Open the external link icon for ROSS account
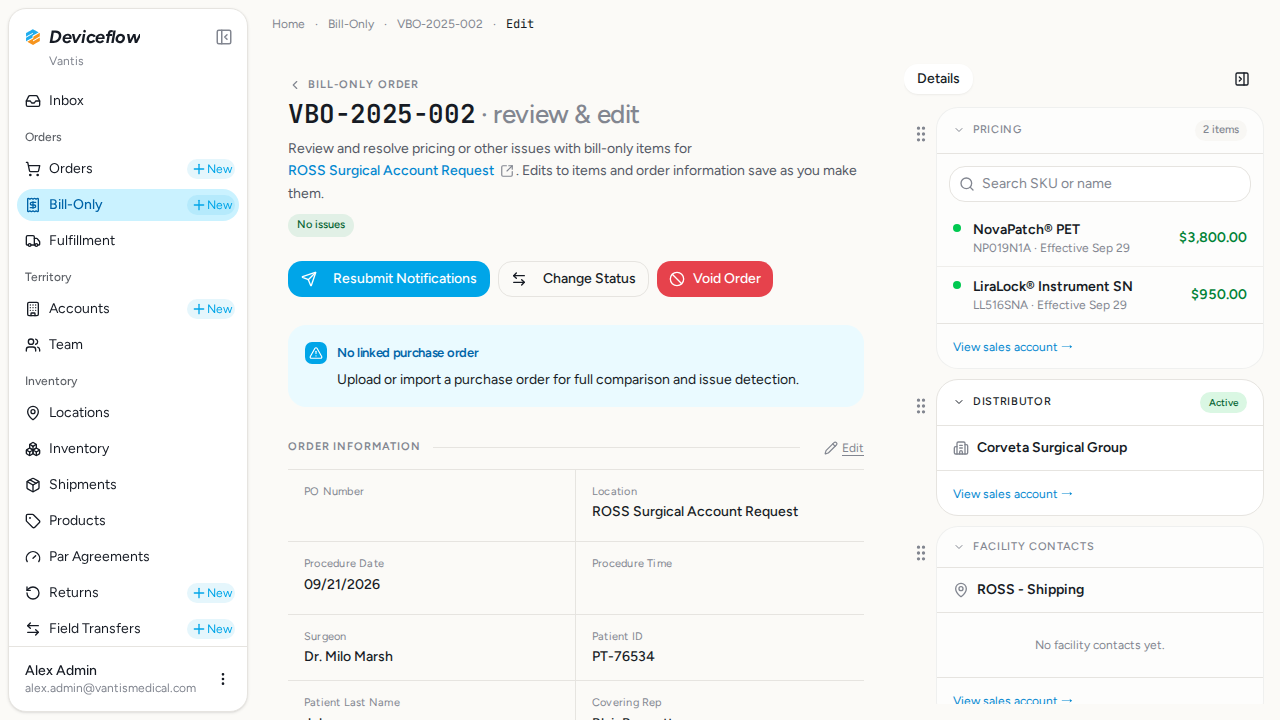Screen dimensions: 1280x720 [507, 171]
